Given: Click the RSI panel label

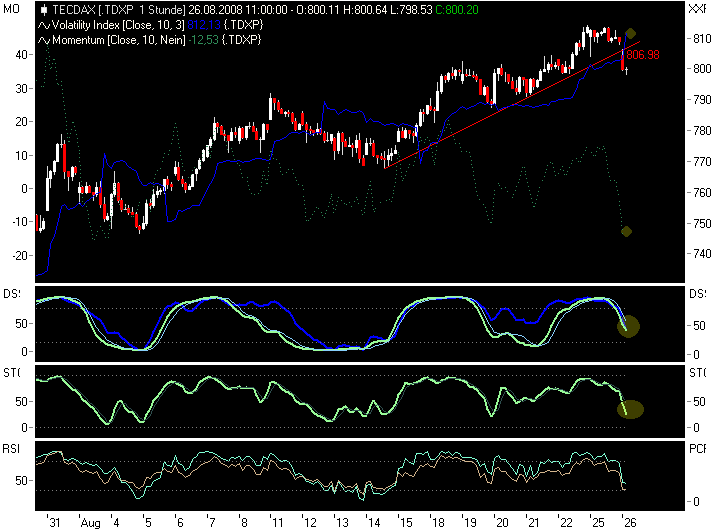Looking at the screenshot, I should pos(11,448).
